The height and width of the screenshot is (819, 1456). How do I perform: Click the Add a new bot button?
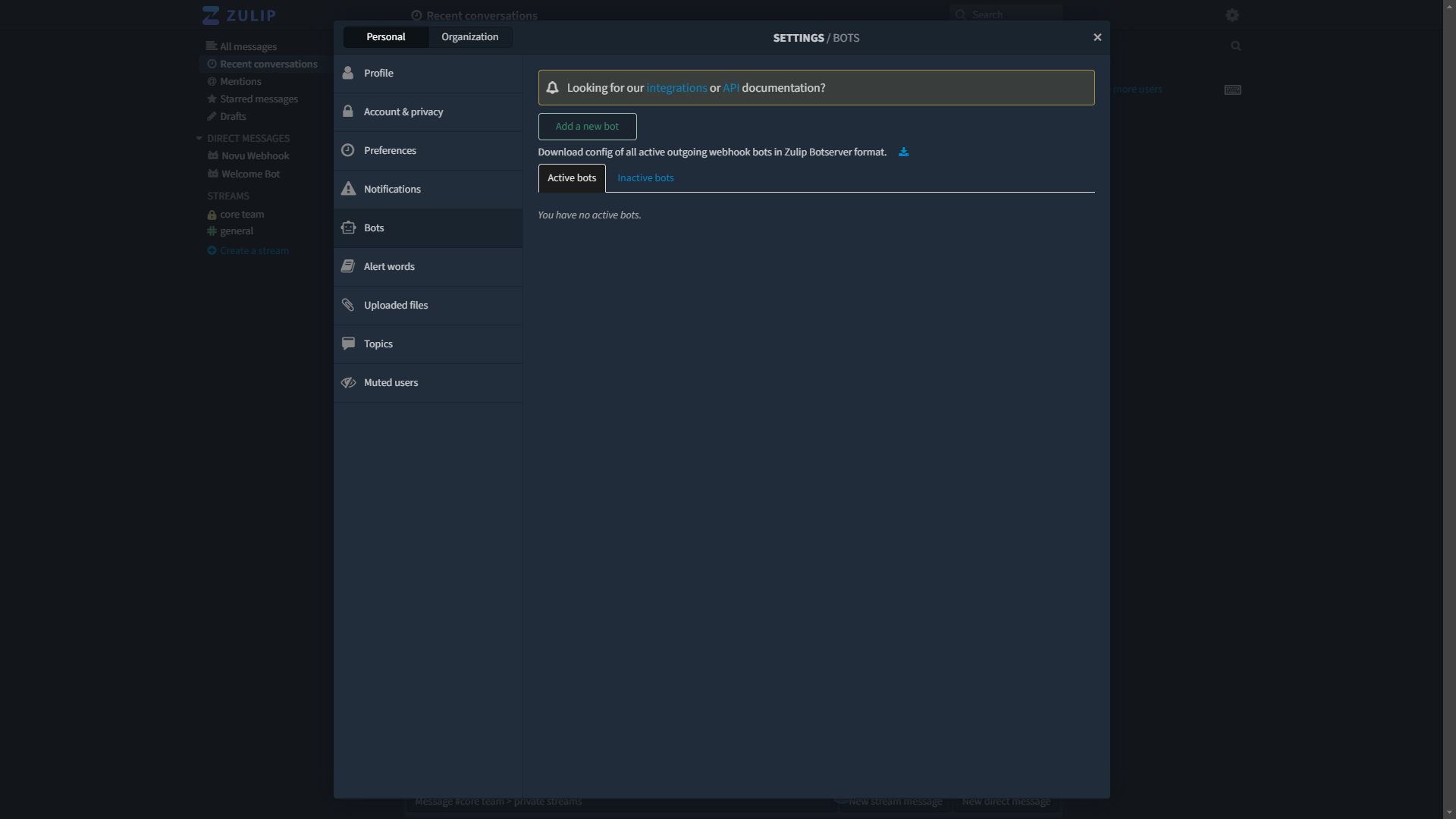pyautogui.click(x=587, y=126)
